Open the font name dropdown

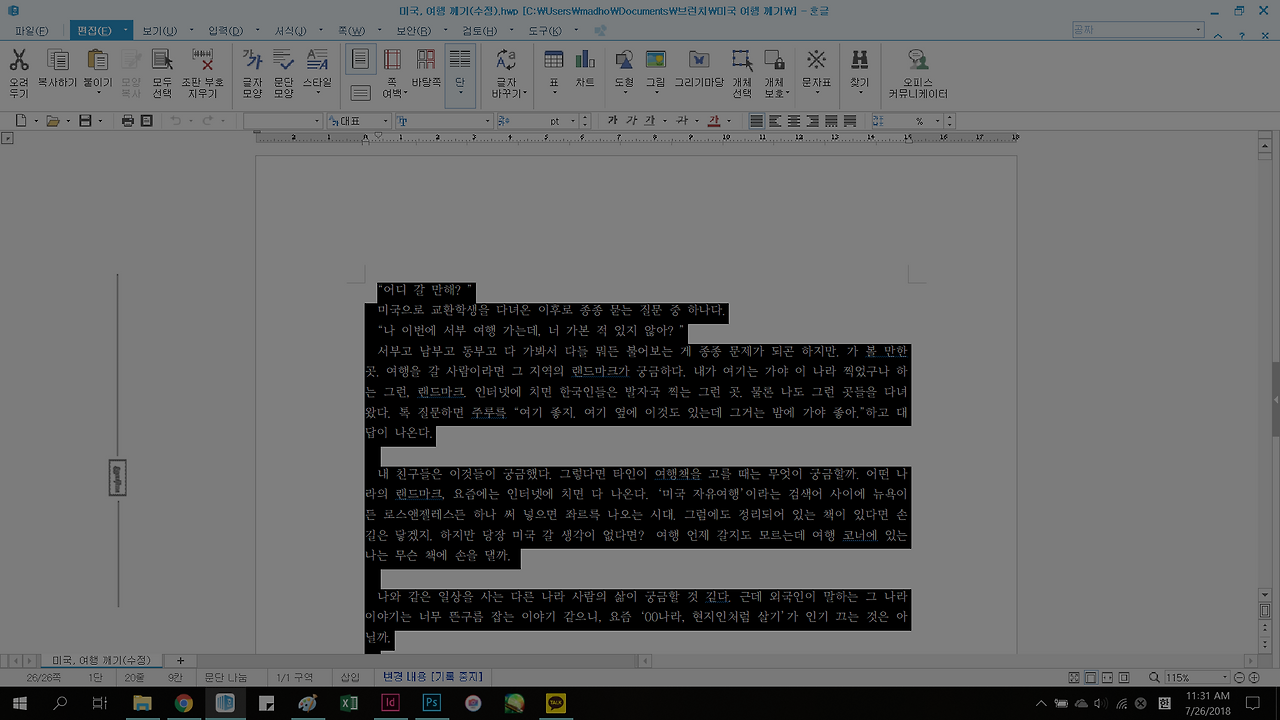(x=488, y=121)
